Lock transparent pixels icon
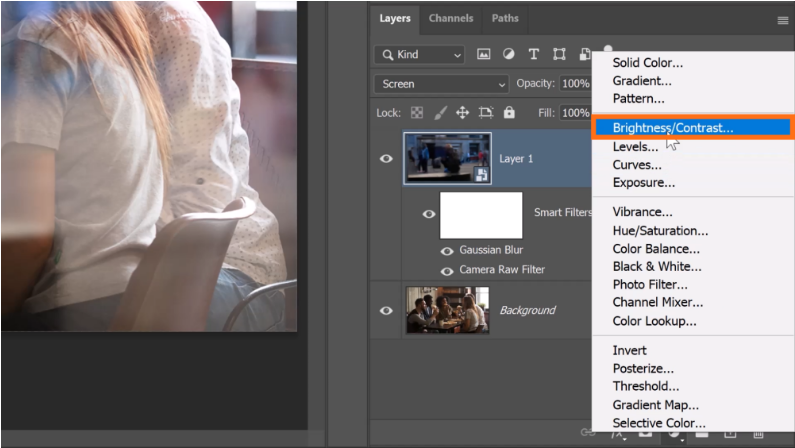 click(417, 113)
